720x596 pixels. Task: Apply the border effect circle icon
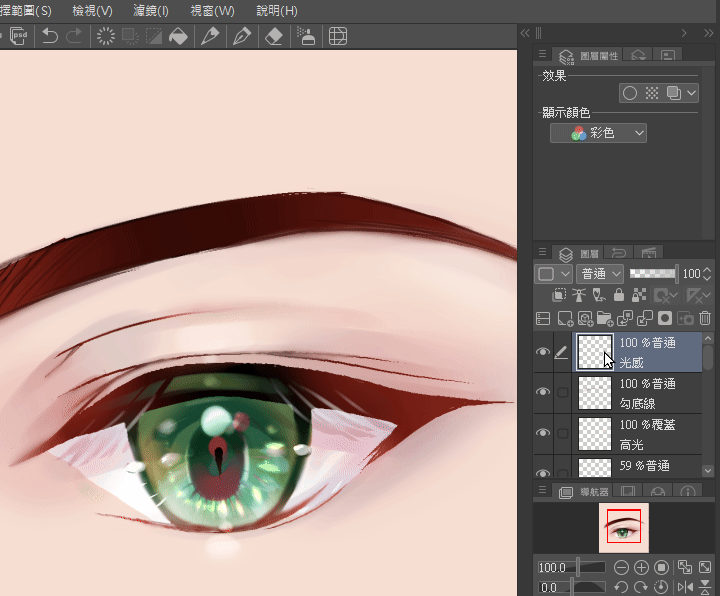(x=630, y=93)
